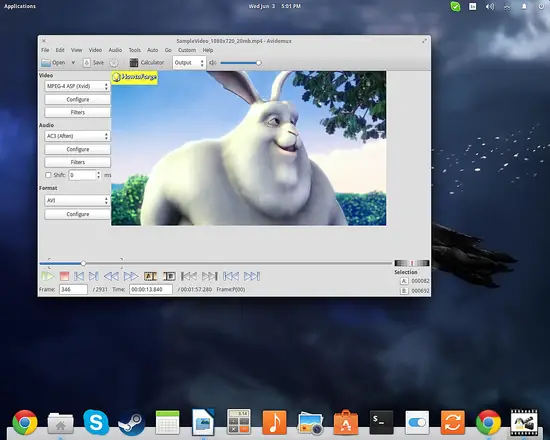Image resolution: width=550 pixels, height=440 pixels.
Task: Click the fast forward double-arrow icon
Action: click(x=131, y=276)
